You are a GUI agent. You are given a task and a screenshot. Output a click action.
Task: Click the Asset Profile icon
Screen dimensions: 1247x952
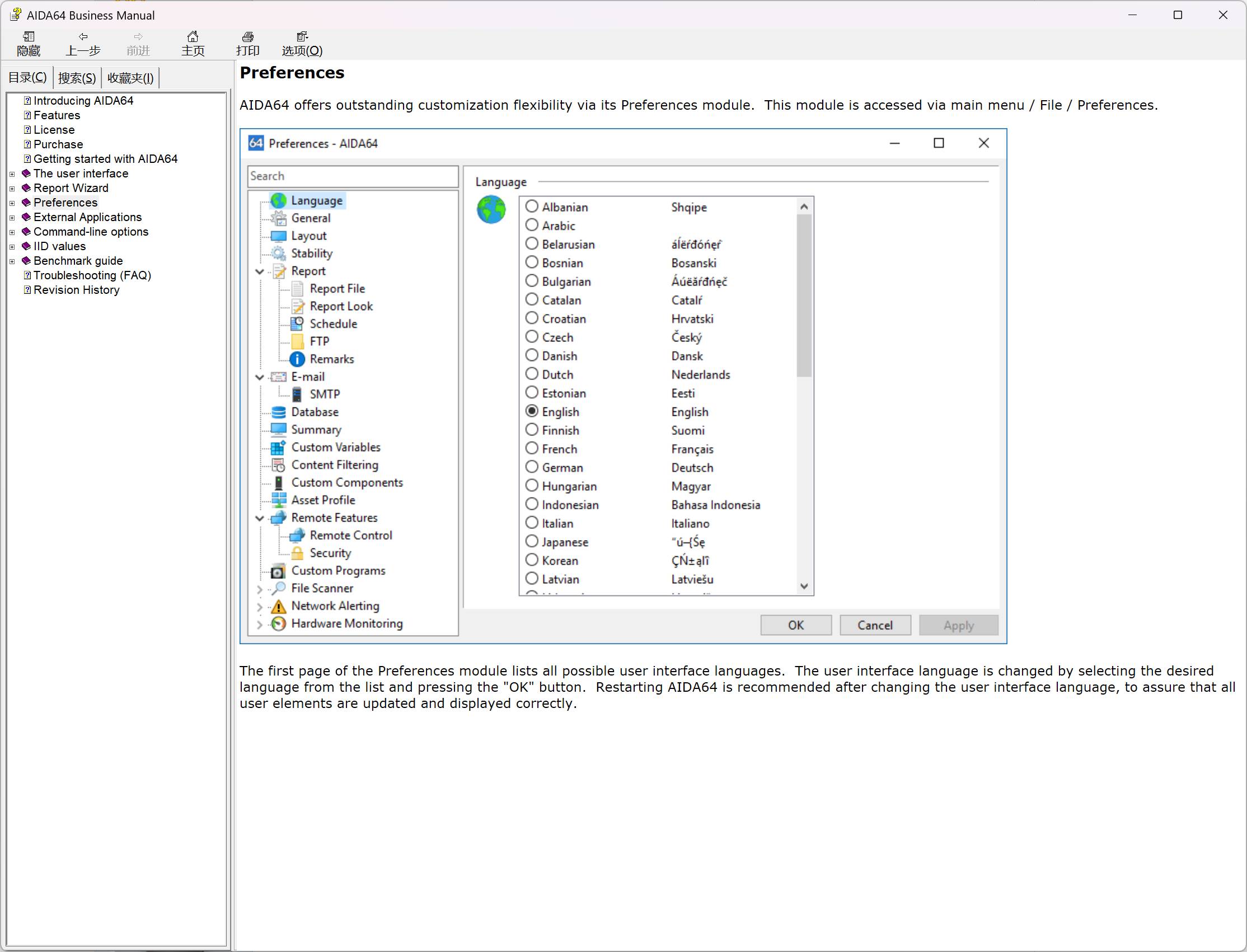278,500
